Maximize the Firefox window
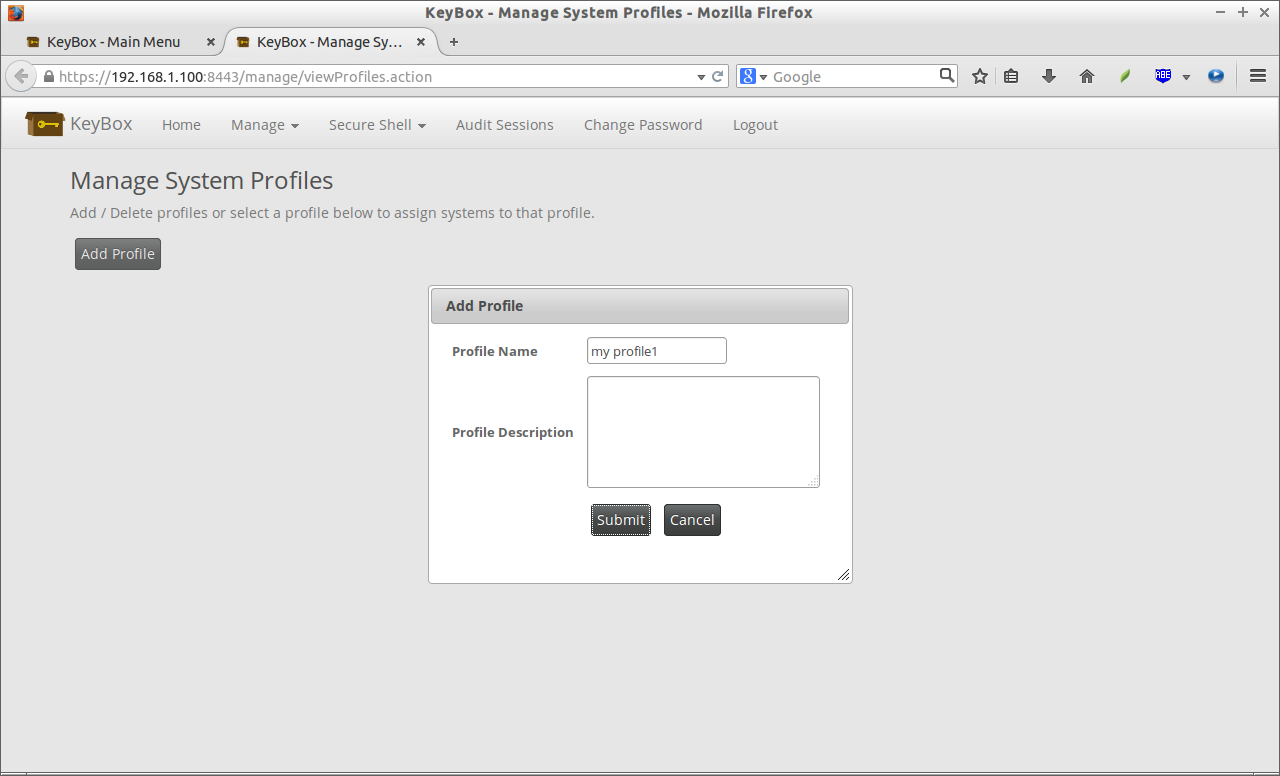1280x776 pixels. point(1243,12)
